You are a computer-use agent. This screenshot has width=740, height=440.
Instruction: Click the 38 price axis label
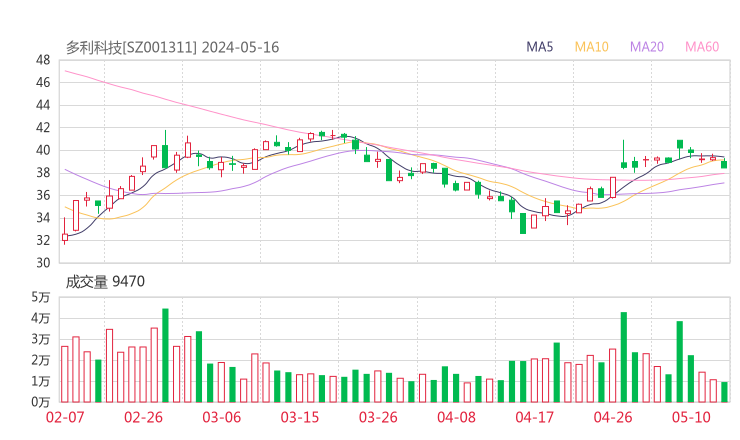coord(43,173)
